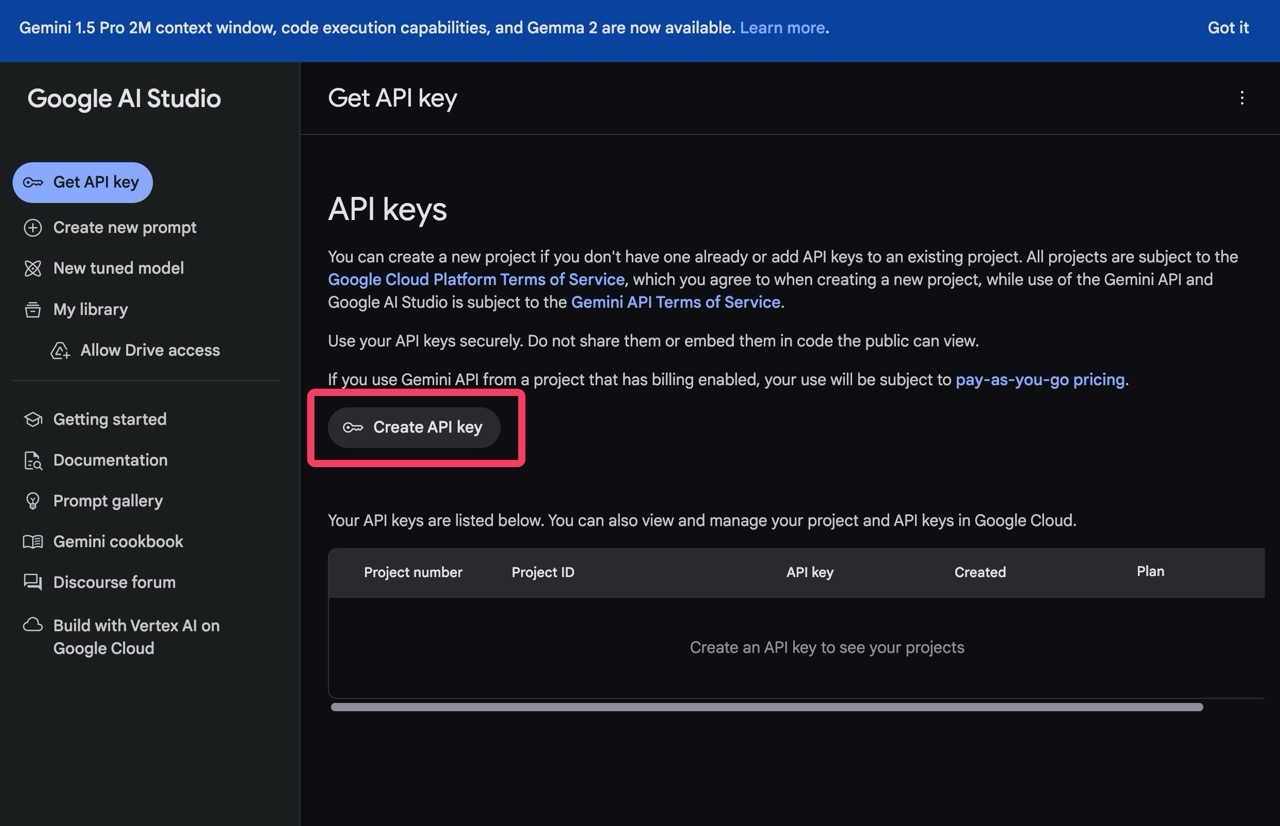Click the Documentation page icon
Viewport: 1280px width, 826px height.
(33, 460)
